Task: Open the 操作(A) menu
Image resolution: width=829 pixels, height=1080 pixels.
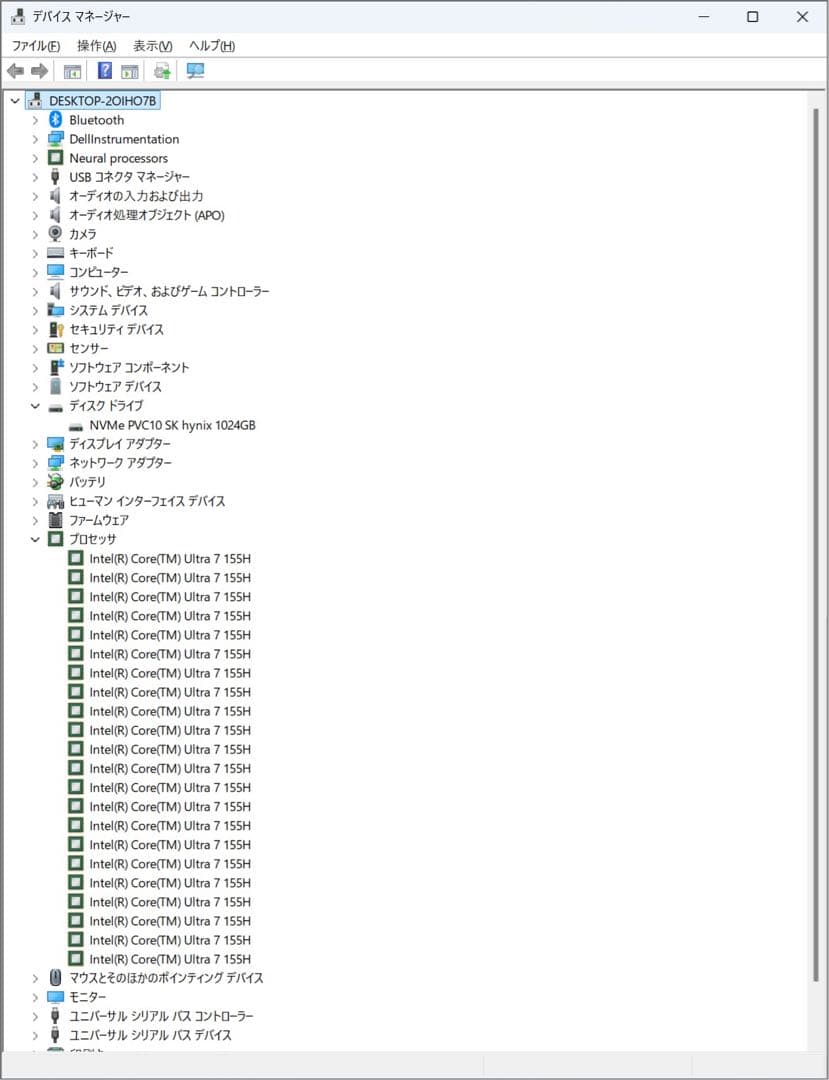Action: [95, 45]
